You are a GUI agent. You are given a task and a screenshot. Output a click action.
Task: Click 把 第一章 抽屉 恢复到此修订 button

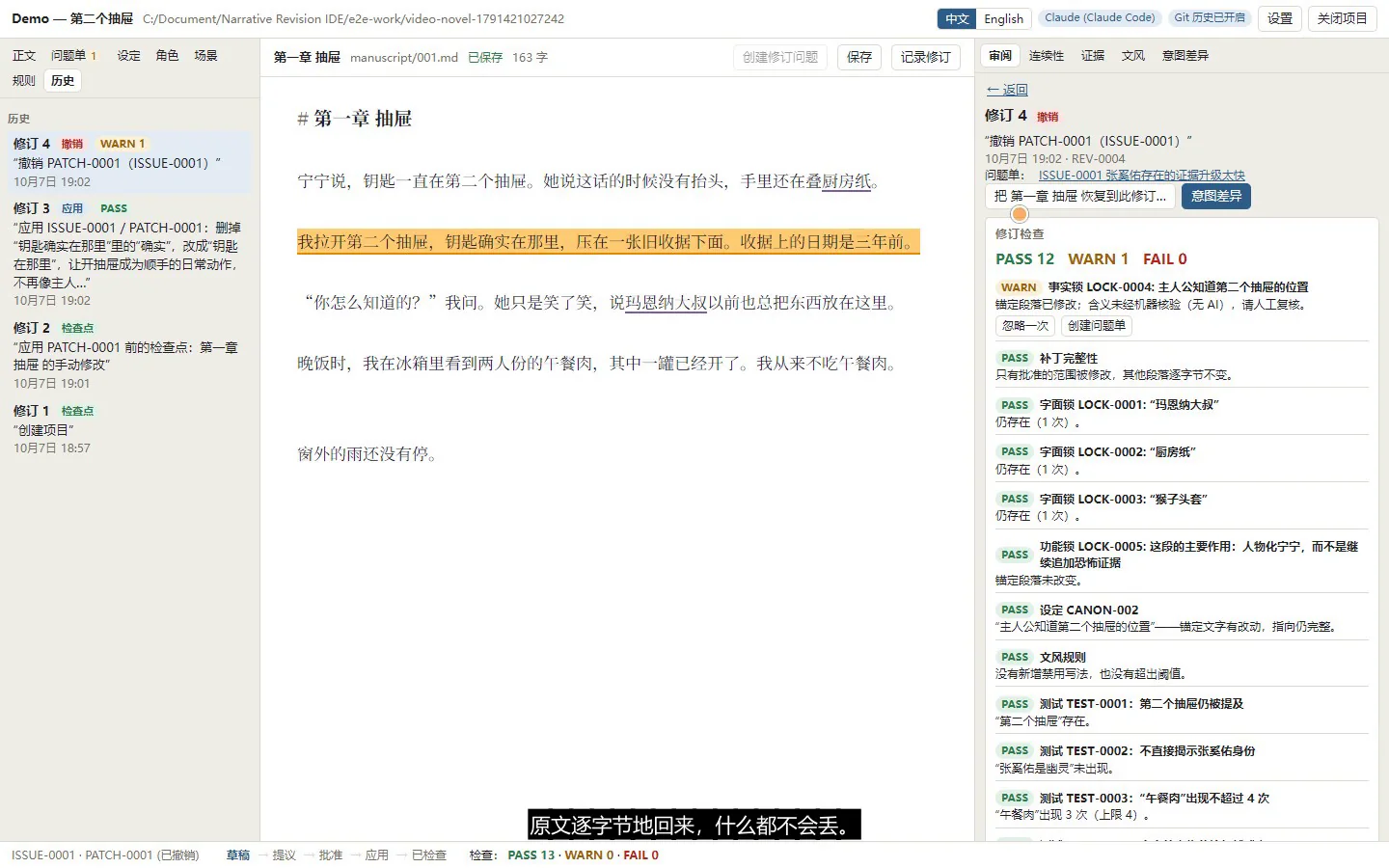(1079, 196)
